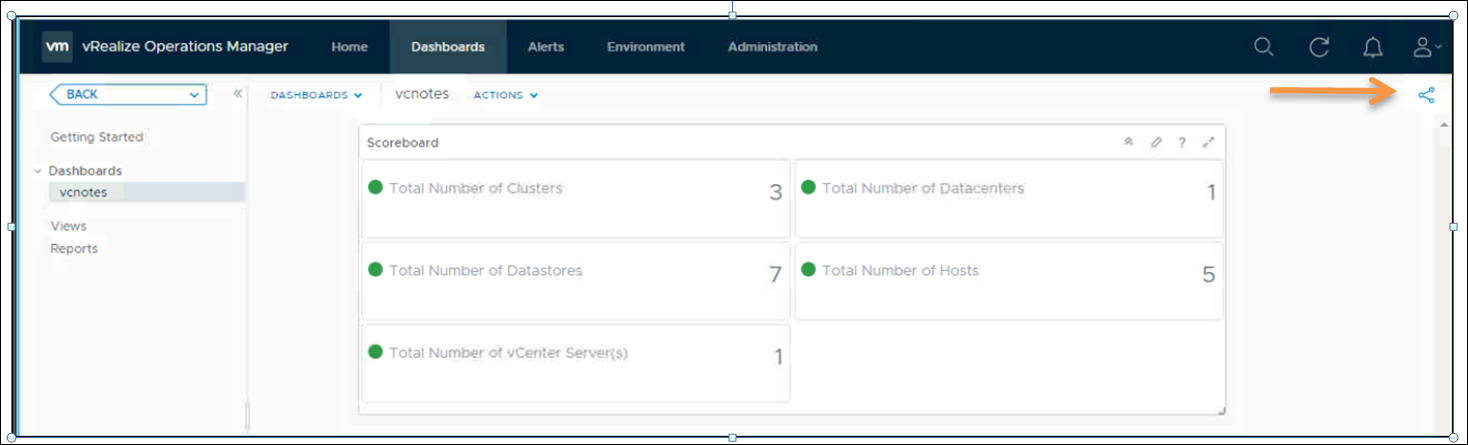Select the Dashboards tab in top navigation
The height and width of the screenshot is (445, 1468).
448,47
